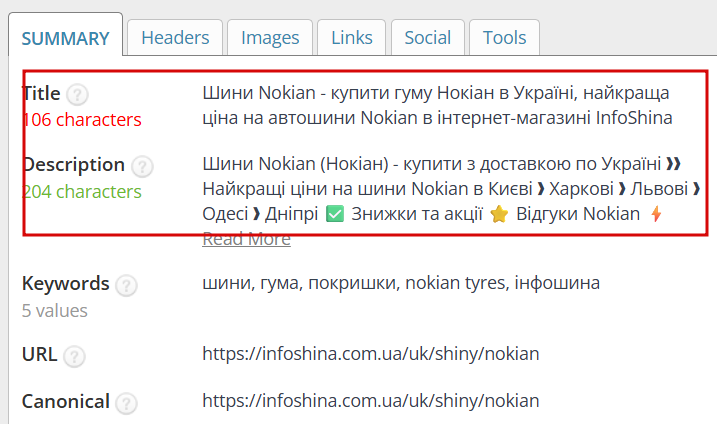717x424 pixels.
Task: Click the keywords list starting with 'шини, гума'
Action: coord(401,283)
